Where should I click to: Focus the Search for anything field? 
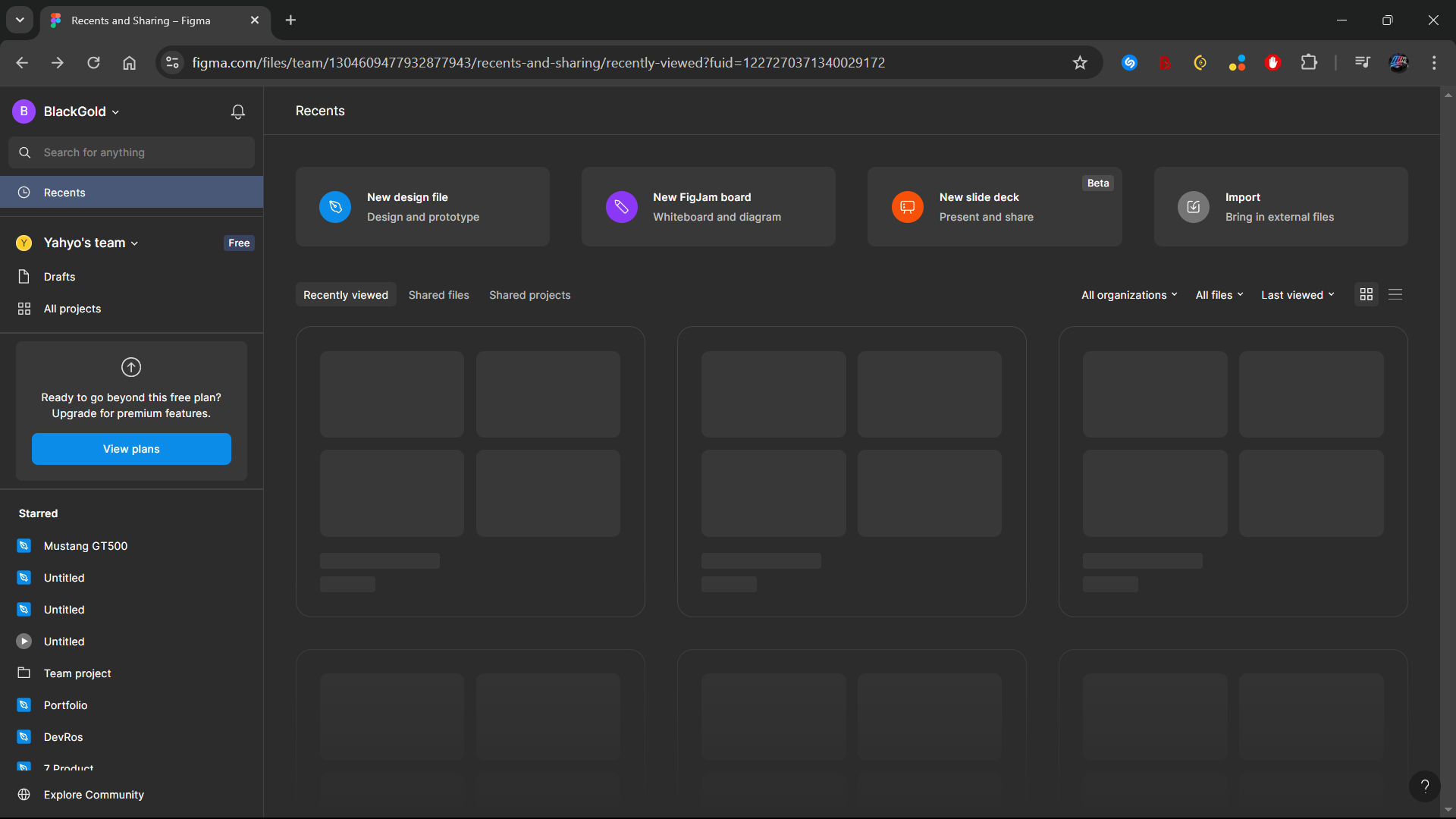(131, 152)
